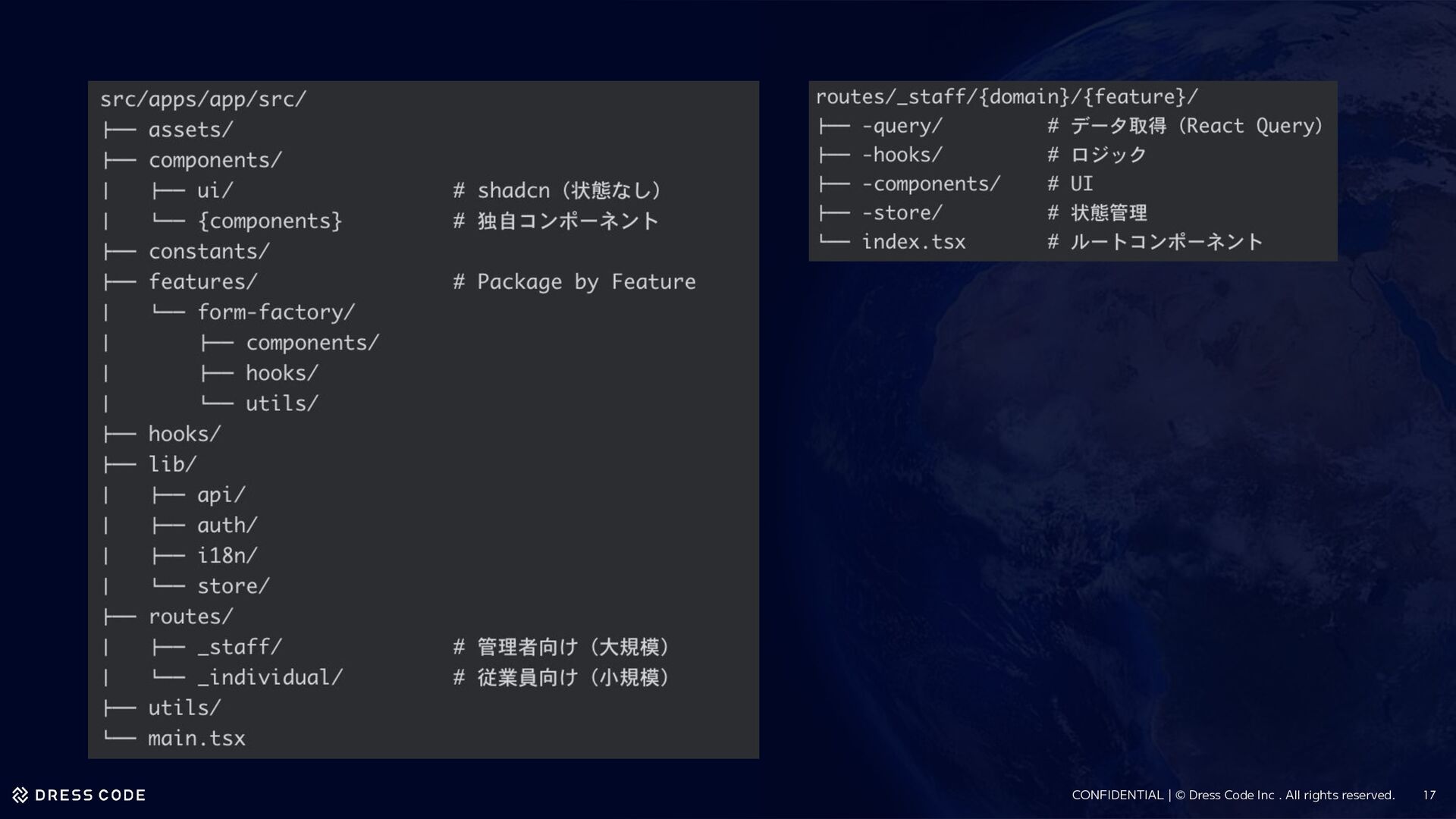The height and width of the screenshot is (819, 1456).
Task: Select the i18n/ directory line
Action: 227,555
